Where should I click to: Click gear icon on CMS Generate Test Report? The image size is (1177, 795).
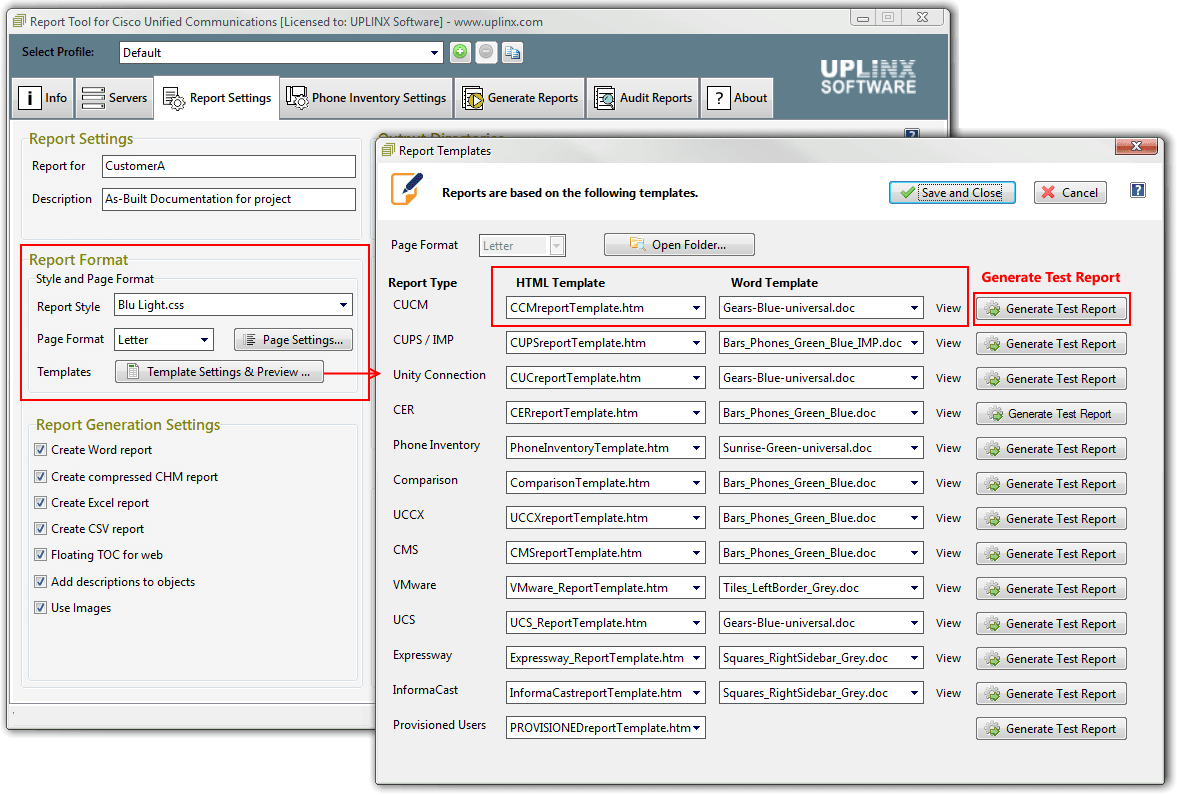click(993, 554)
